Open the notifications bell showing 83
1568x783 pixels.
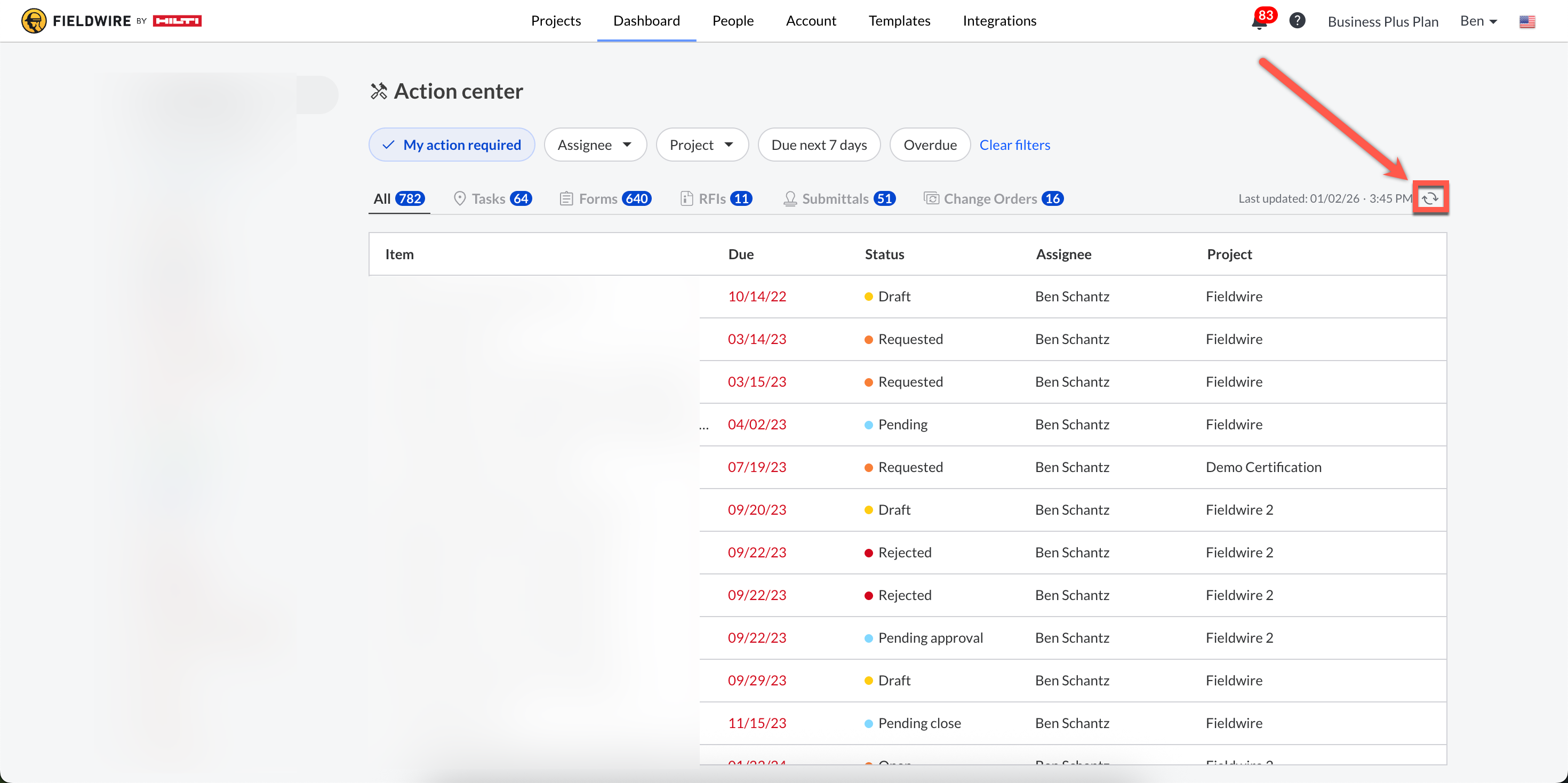(x=1258, y=22)
